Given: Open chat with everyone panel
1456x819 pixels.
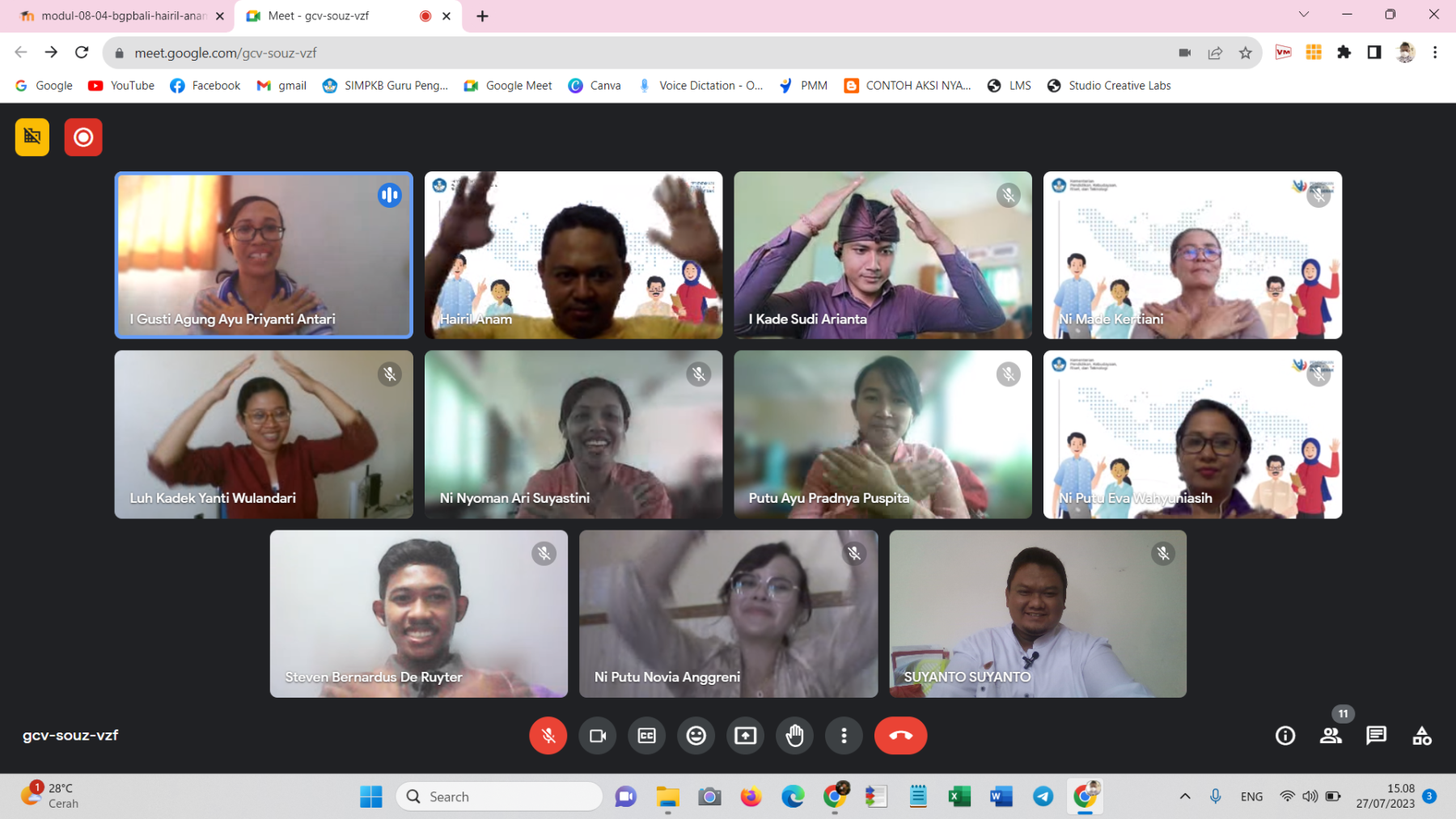Looking at the screenshot, I should (1376, 736).
